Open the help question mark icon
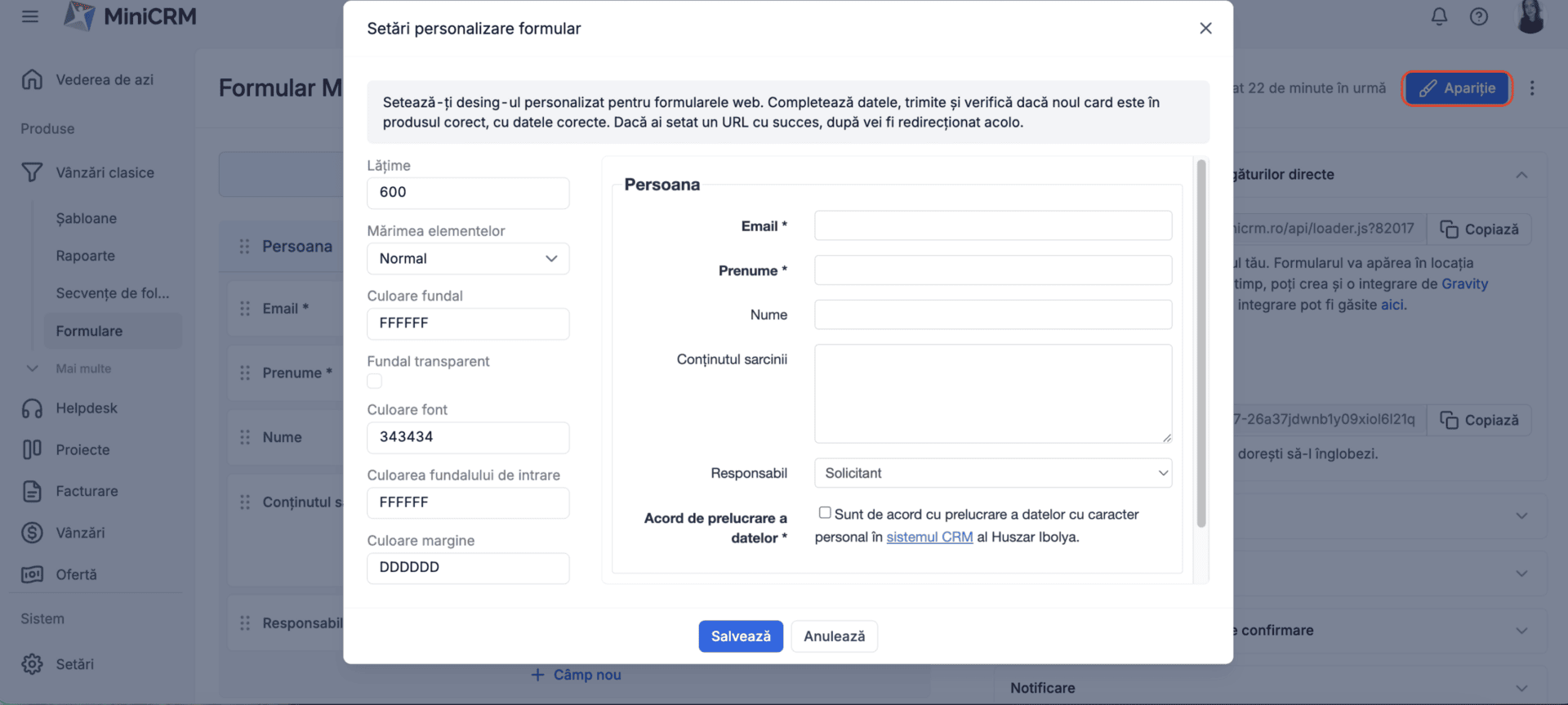 click(x=1478, y=16)
